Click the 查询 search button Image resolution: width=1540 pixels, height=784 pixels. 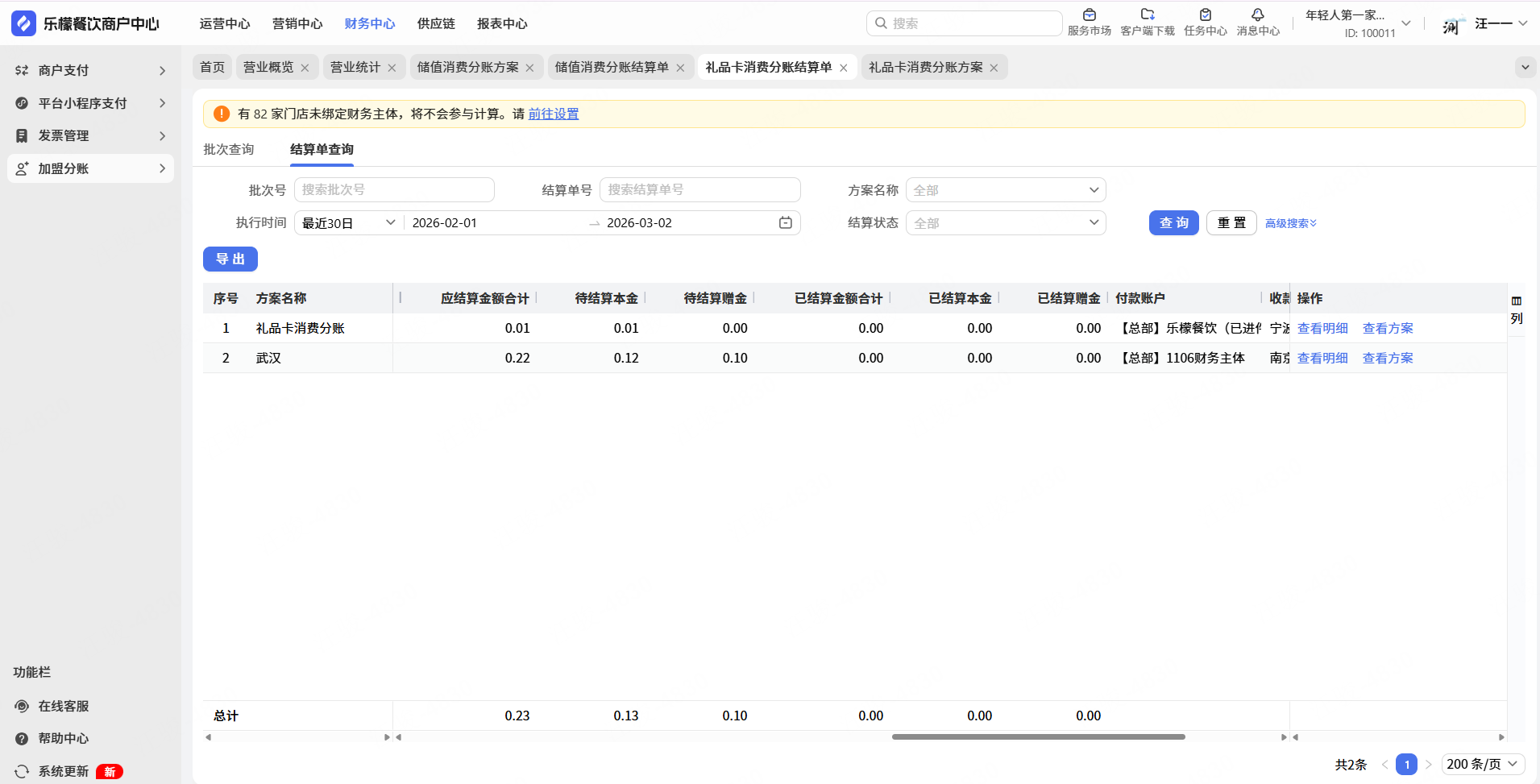pos(1173,223)
